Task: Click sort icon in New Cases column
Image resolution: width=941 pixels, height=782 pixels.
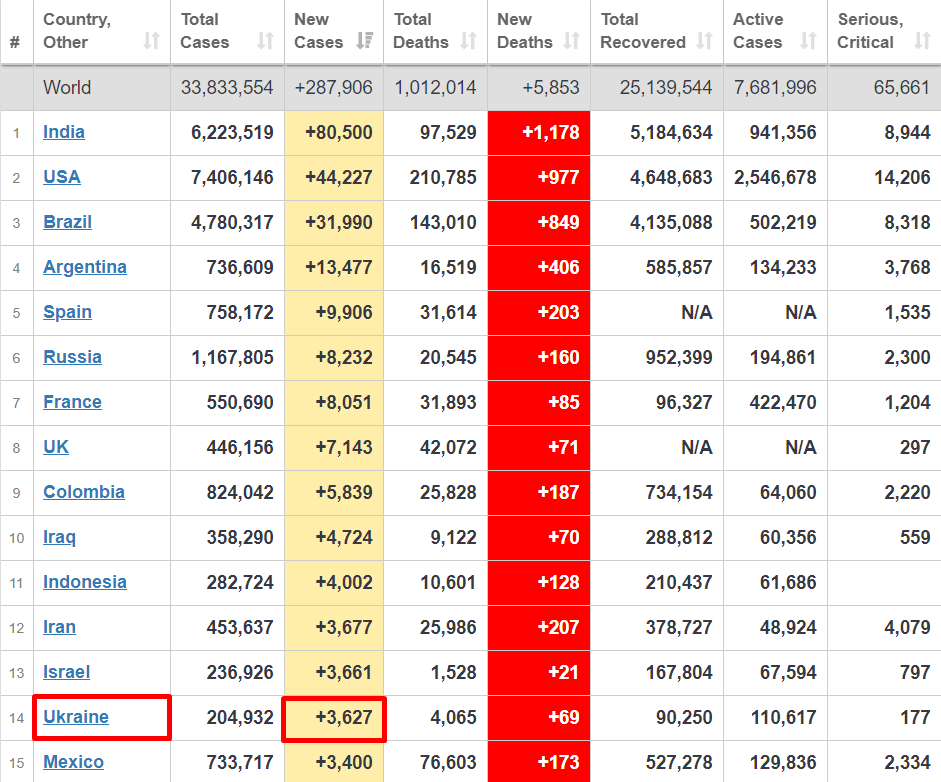Action: click(365, 41)
